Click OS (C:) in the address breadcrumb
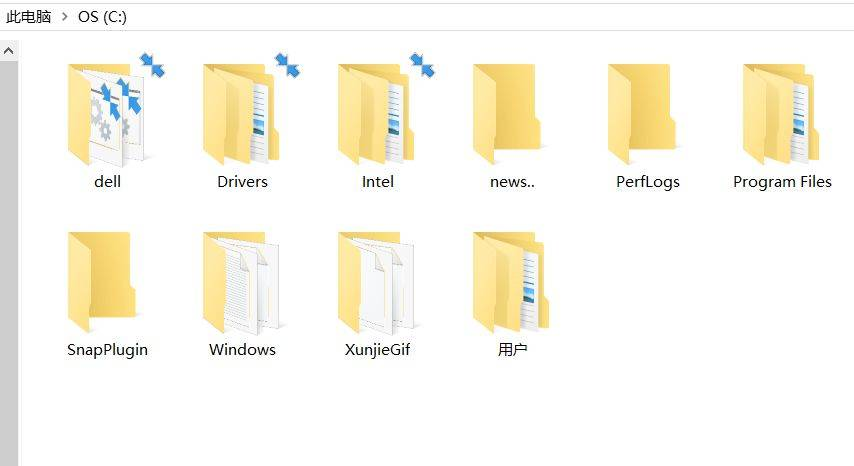The height and width of the screenshot is (466, 854). [102, 17]
